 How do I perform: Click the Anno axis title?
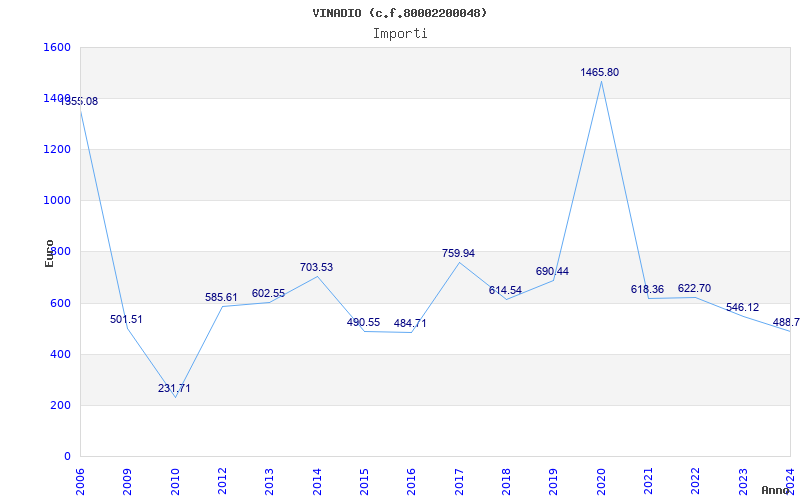click(774, 490)
